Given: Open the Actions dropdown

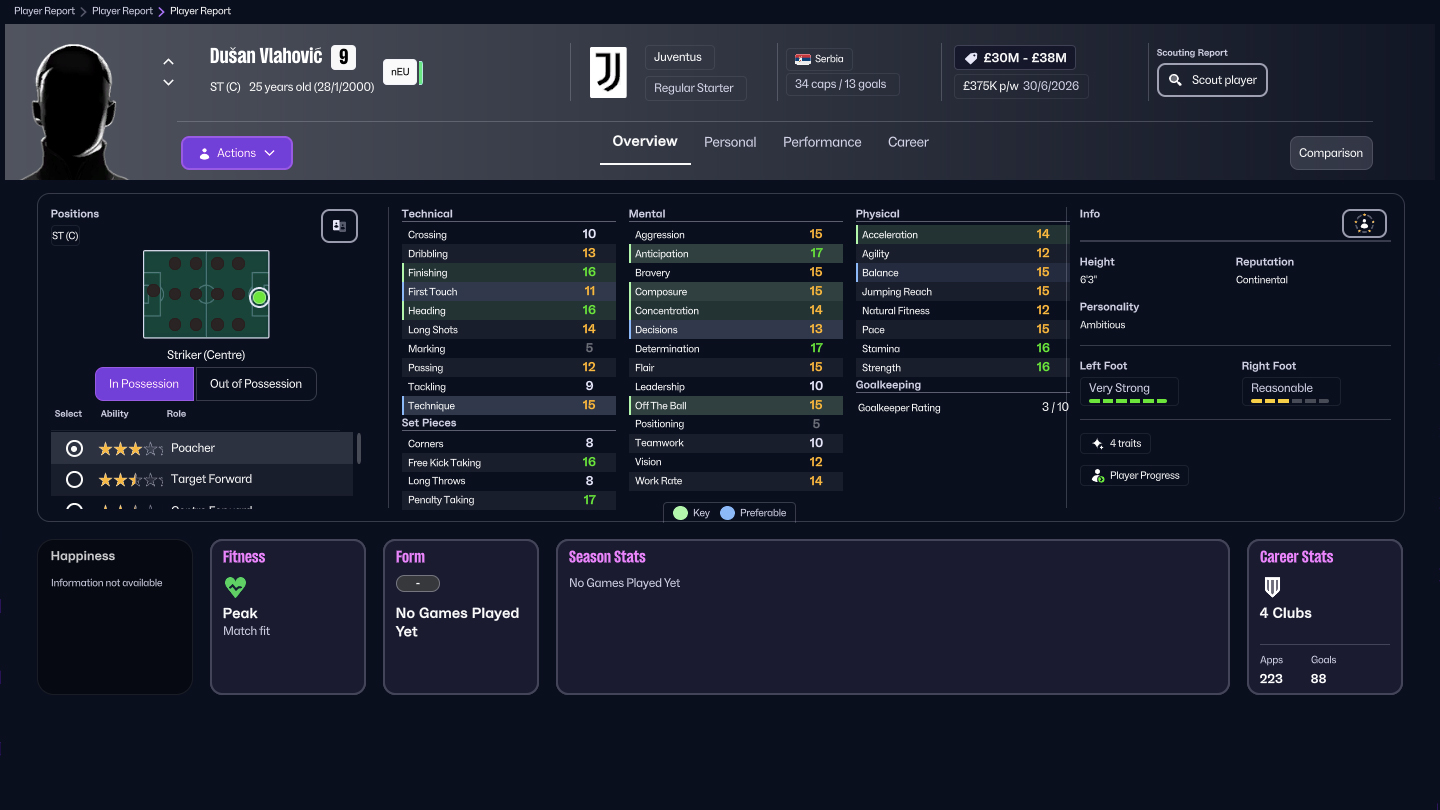Looking at the screenshot, I should click(x=236, y=152).
